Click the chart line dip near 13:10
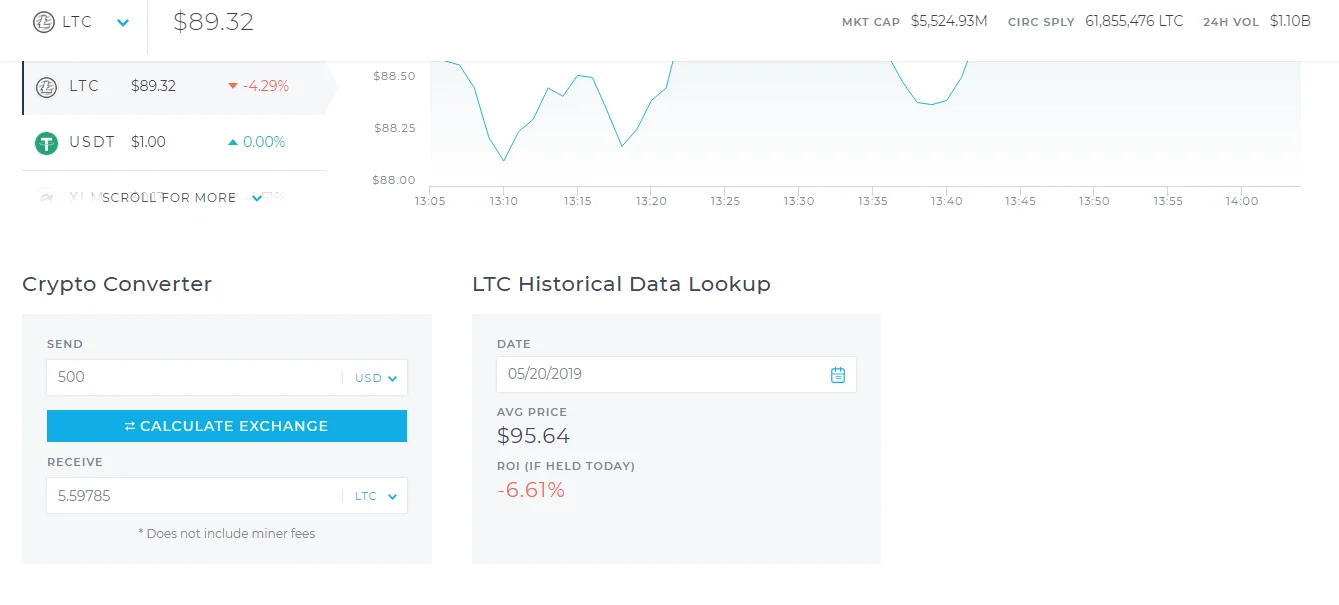 click(504, 159)
